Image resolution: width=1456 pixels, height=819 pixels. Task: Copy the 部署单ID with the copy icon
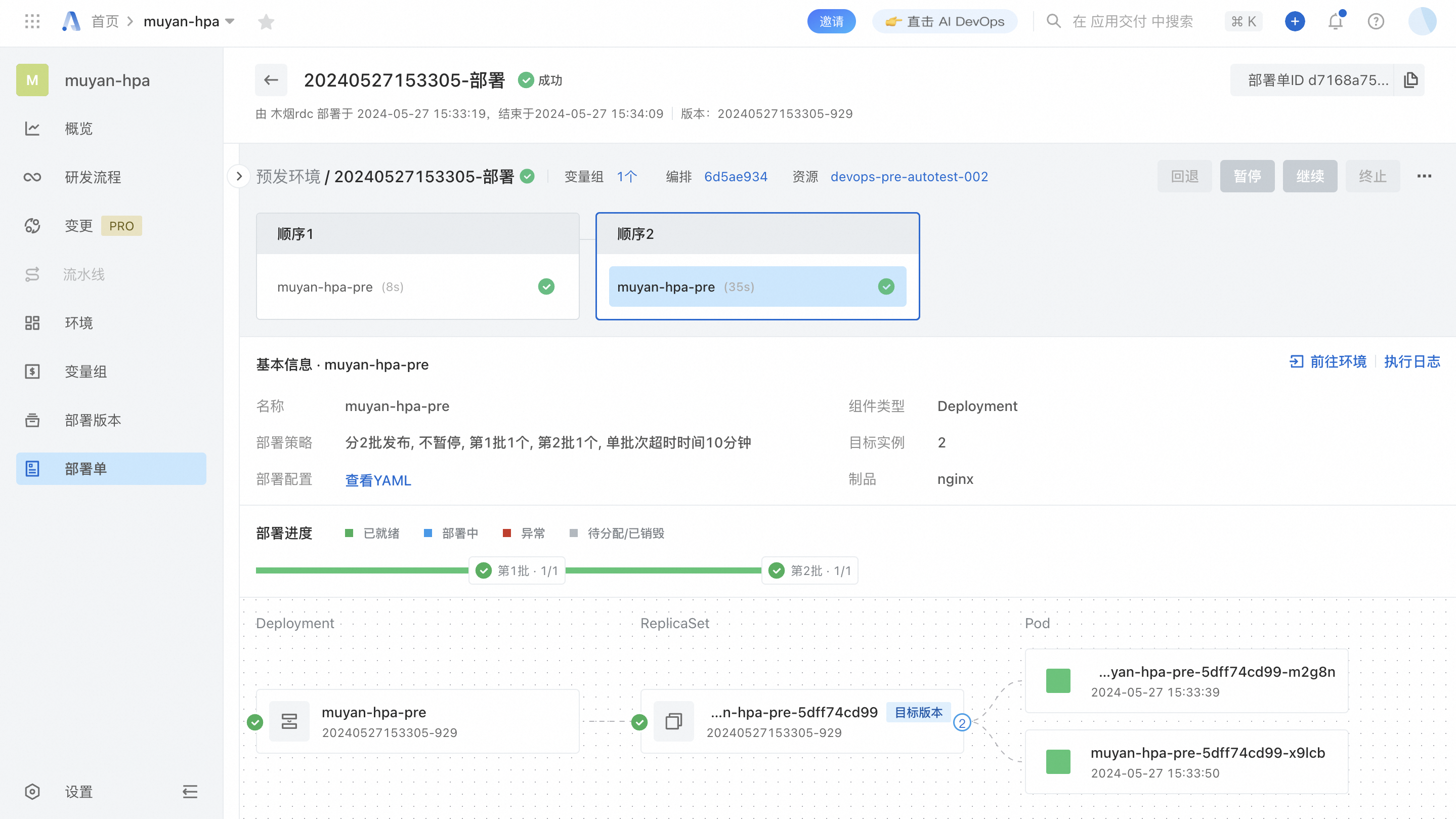[x=1410, y=80]
